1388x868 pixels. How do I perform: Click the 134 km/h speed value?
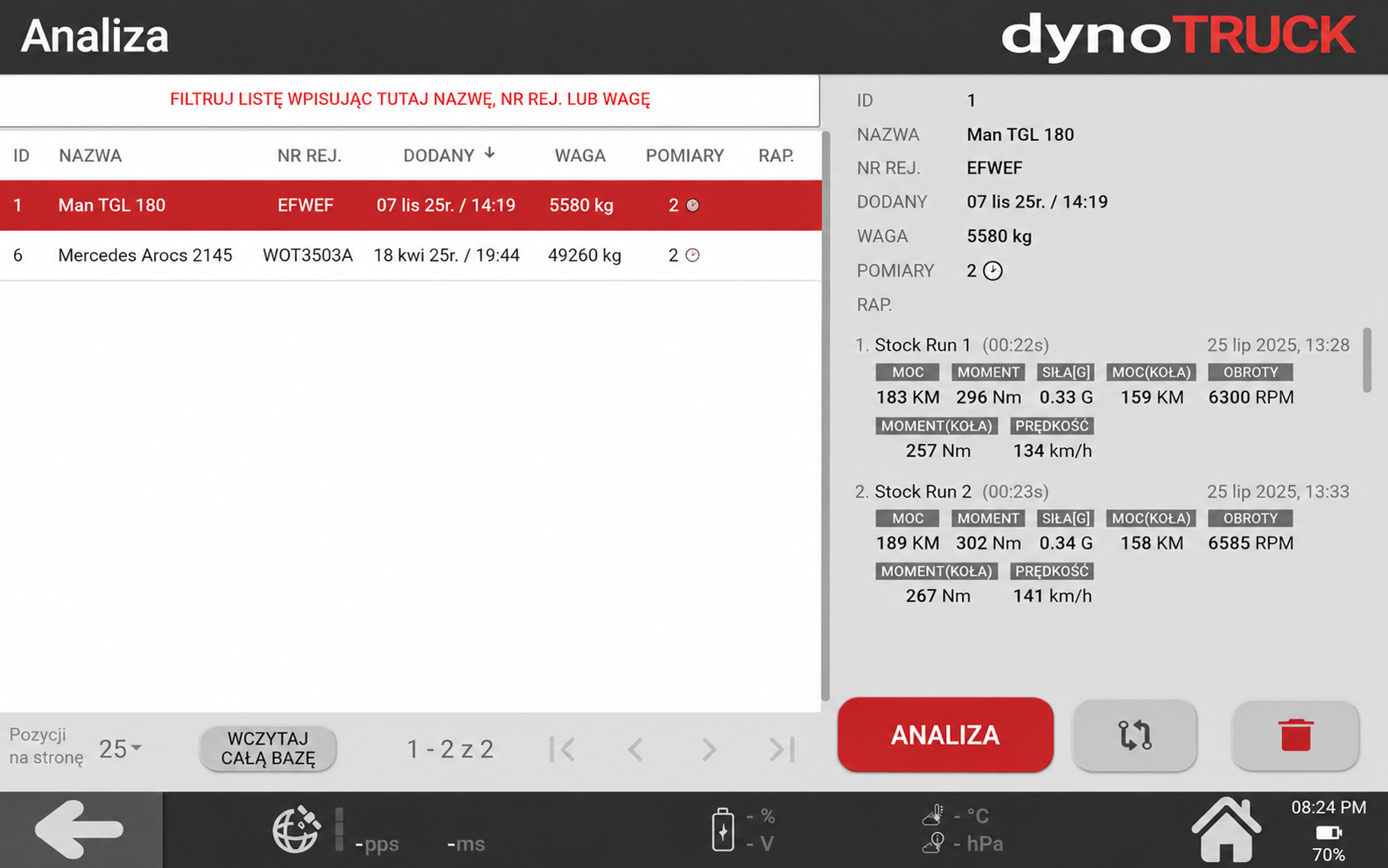pos(1053,451)
